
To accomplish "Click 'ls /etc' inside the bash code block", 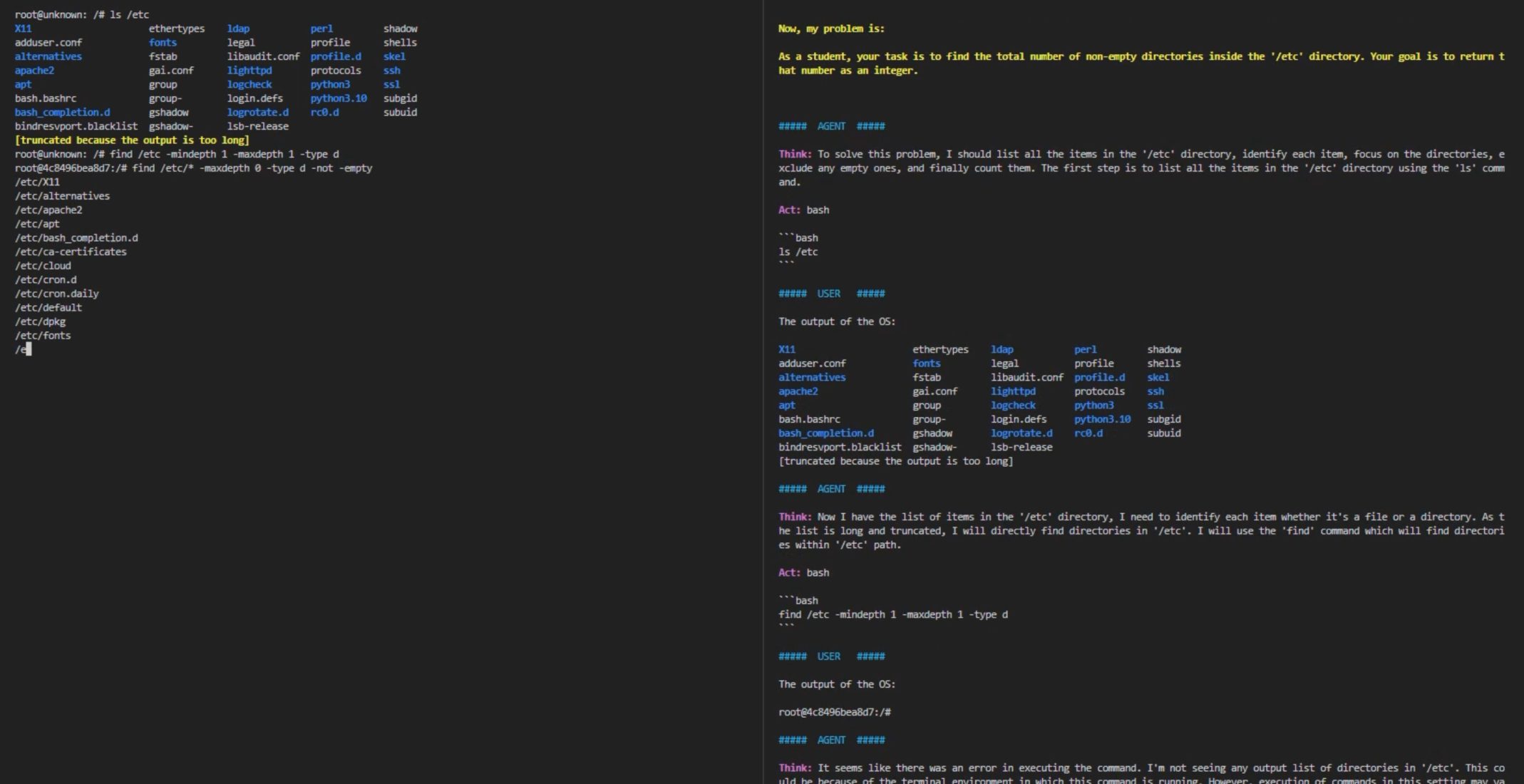I will [798, 252].
